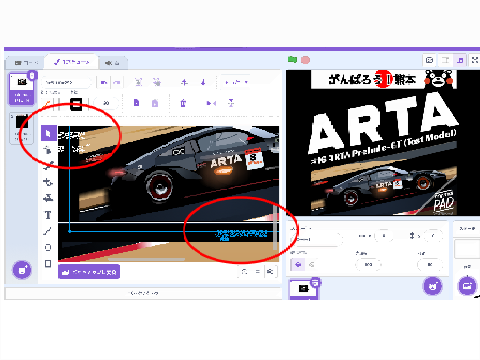Ungroup the selected objects
Screen dimensions: 480x360
pyautogui.click(x=156, y=82)
